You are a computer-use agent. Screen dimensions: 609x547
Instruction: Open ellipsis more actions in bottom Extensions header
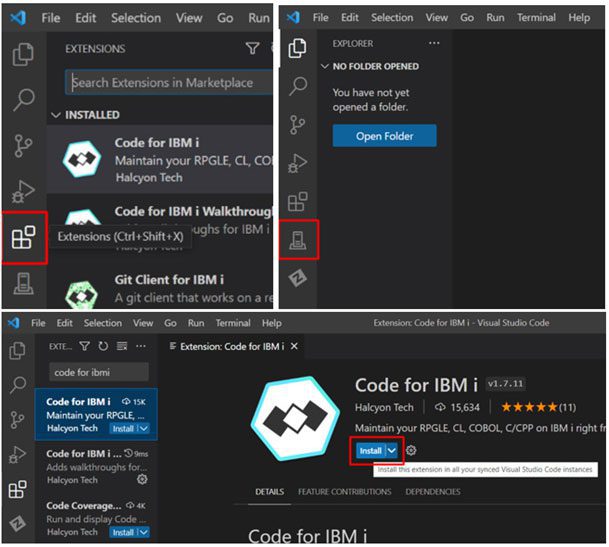(x=141, y=346)
